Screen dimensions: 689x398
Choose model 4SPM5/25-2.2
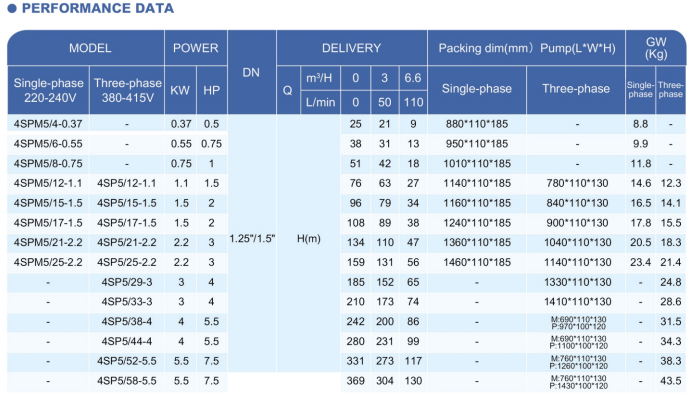[x=48, y=262]
